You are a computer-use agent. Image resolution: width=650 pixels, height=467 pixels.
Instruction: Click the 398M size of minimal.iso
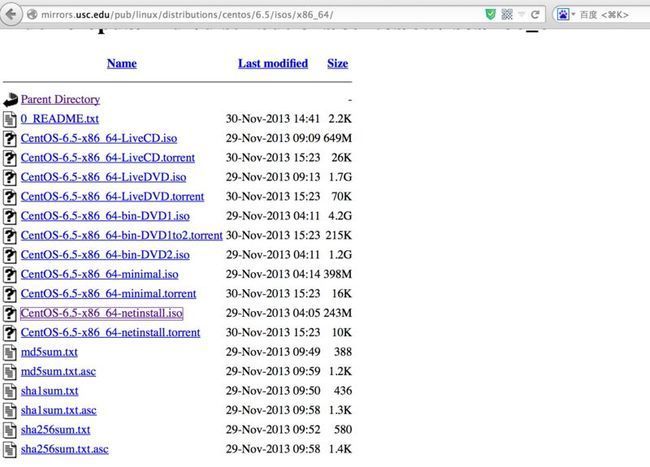point(338,274)
